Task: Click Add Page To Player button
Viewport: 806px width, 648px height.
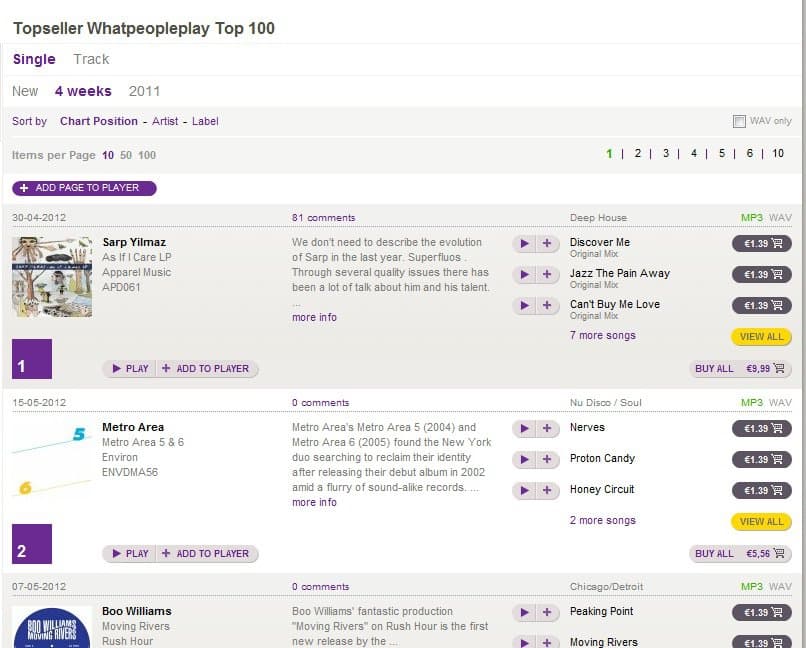Action: [x=84, y=188]
